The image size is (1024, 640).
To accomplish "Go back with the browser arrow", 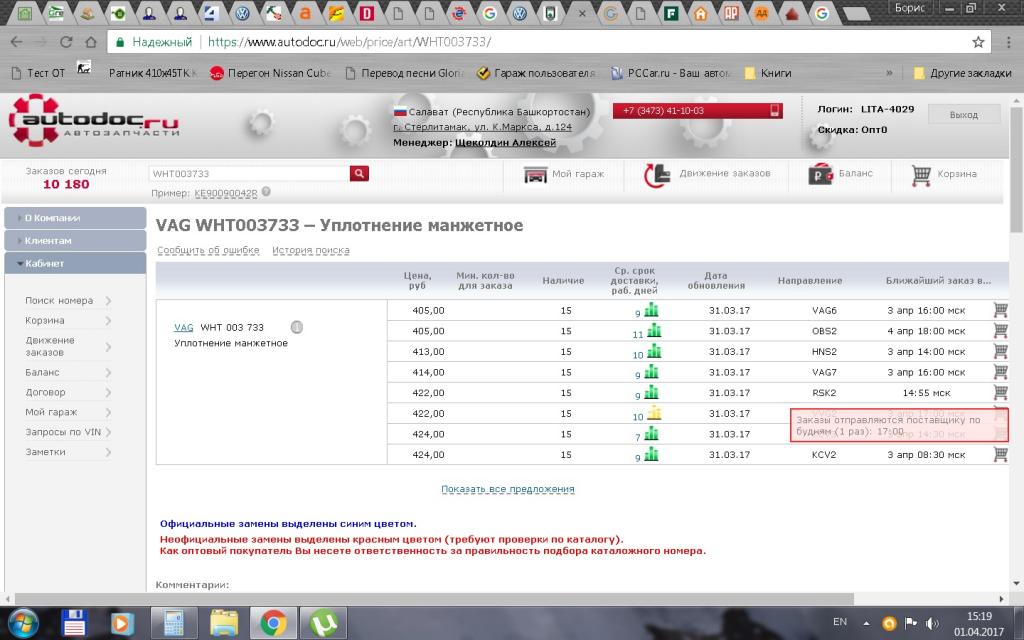I will click(x=16, y=42).
